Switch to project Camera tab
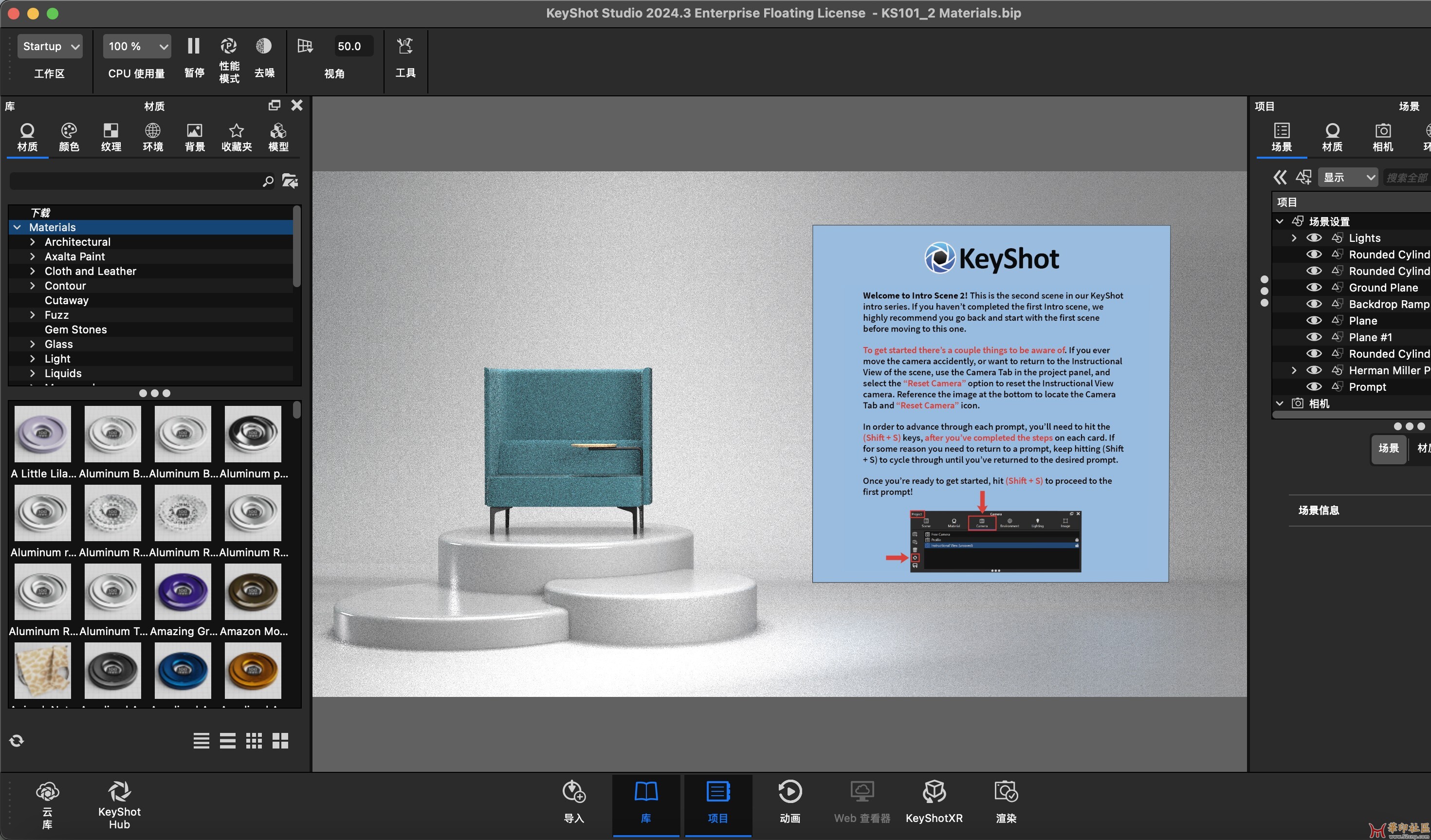1431x840 pixels. (1383, 138)
